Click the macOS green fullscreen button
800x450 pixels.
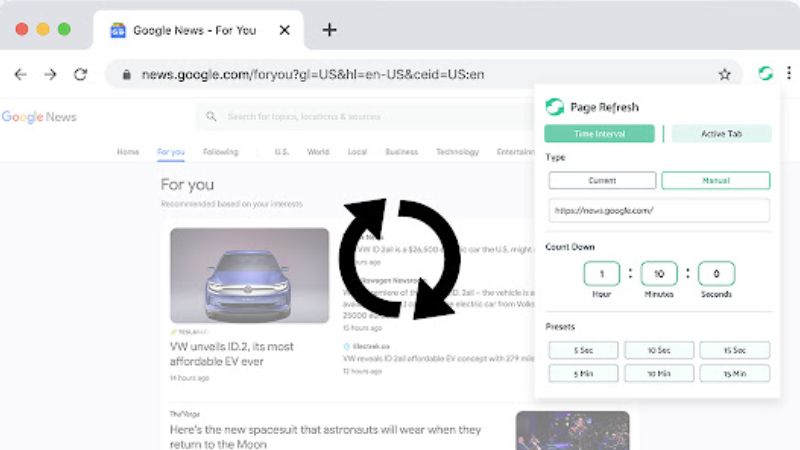(x=64, y=30)
